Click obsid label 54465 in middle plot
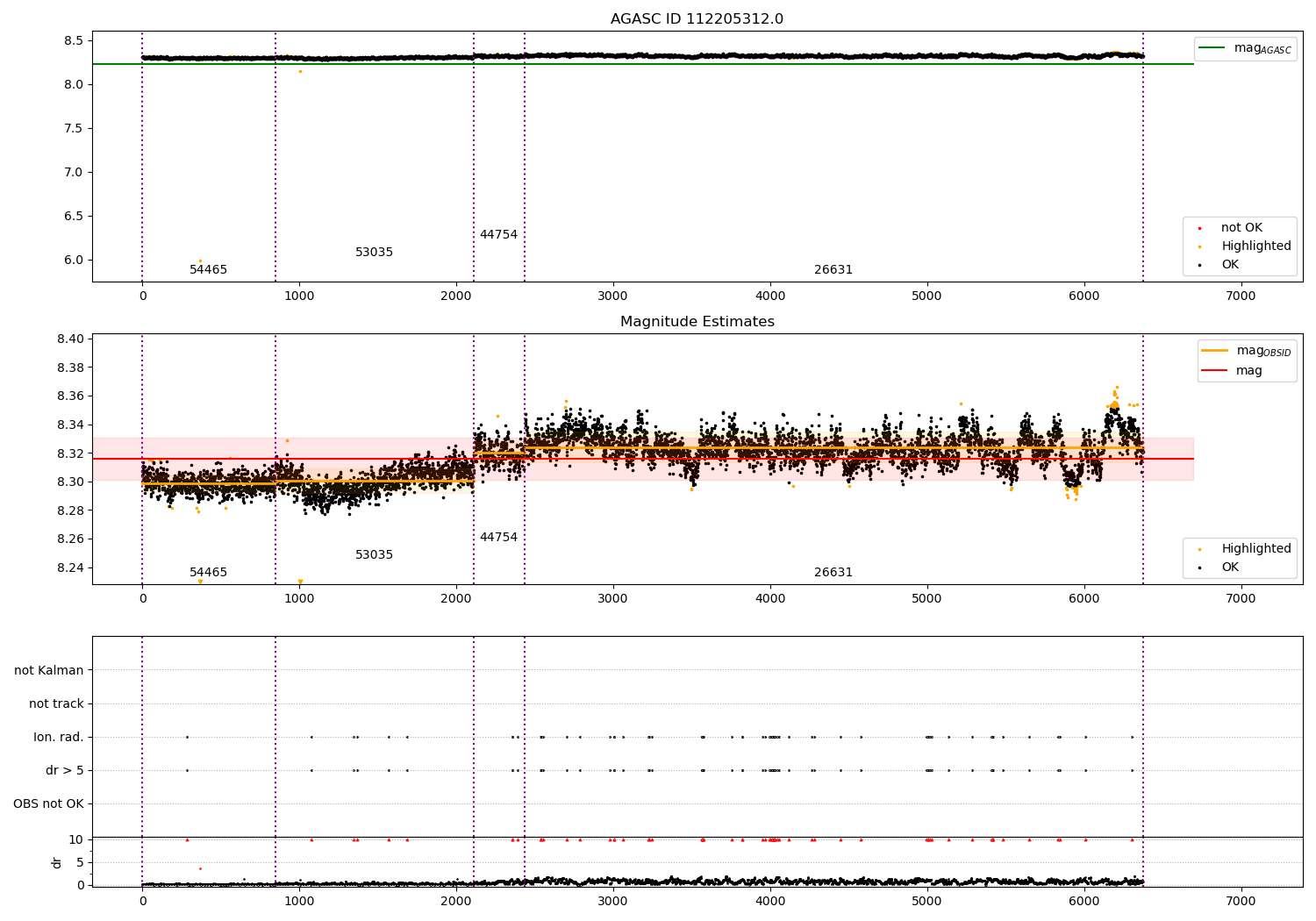1316x921 pixels. pyautogui.click(x=209, y=573)
